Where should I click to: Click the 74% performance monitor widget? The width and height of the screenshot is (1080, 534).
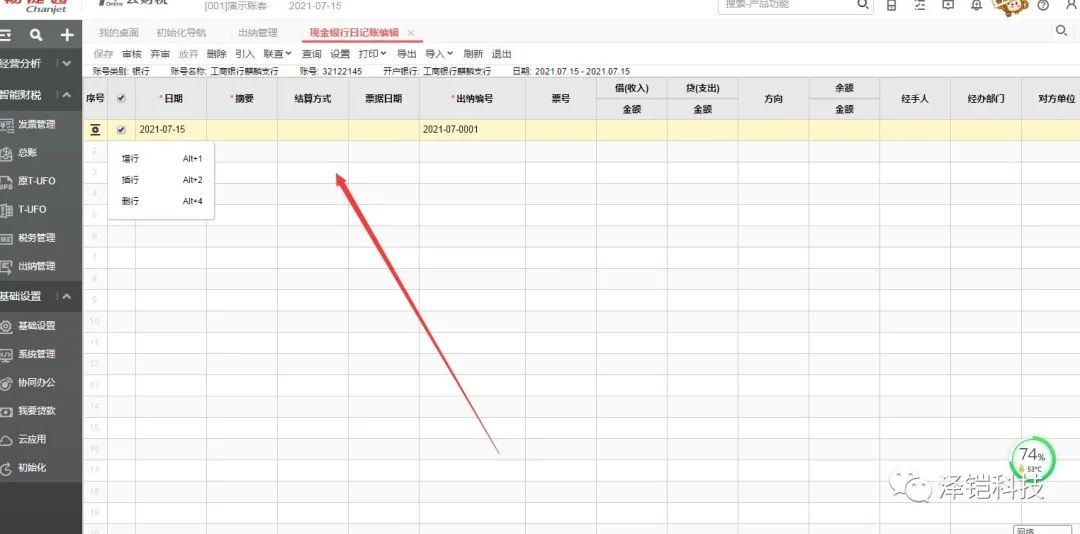click(1032, 459)
